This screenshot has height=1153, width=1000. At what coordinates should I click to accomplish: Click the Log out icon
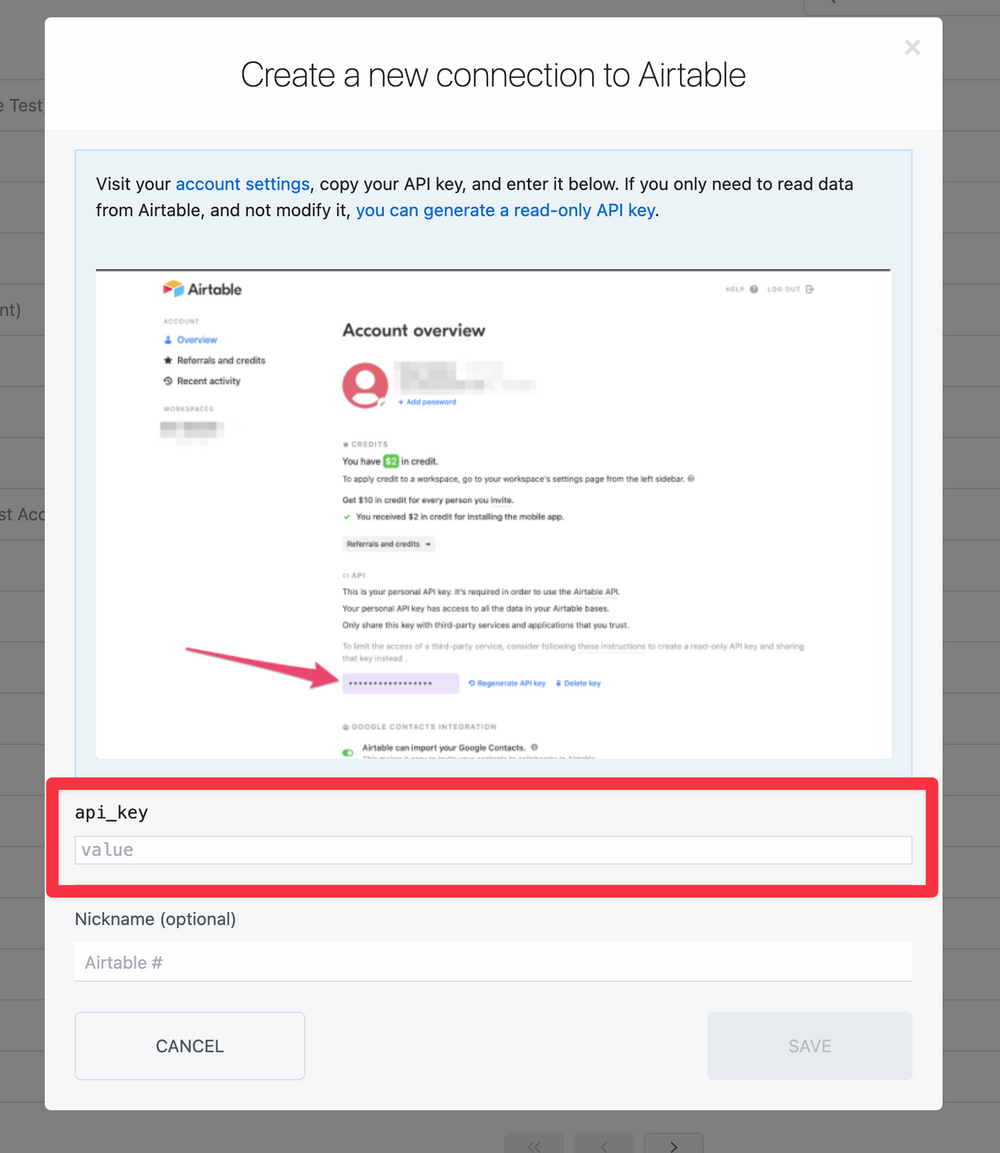coord(810,289)
